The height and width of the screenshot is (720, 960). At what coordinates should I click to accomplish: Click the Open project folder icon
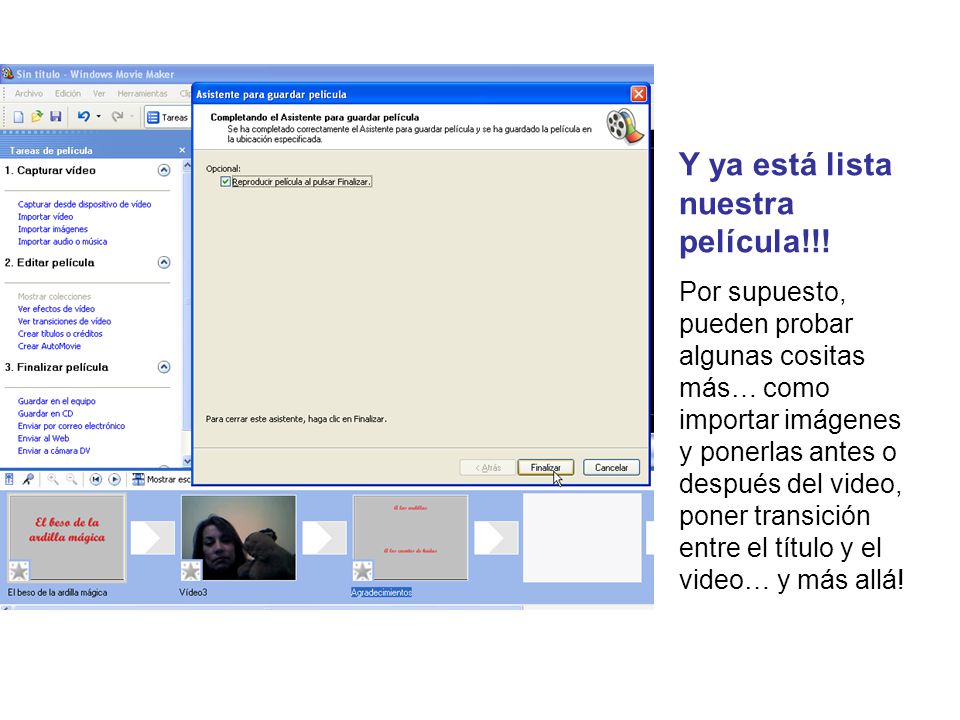(x=37, y=116)
